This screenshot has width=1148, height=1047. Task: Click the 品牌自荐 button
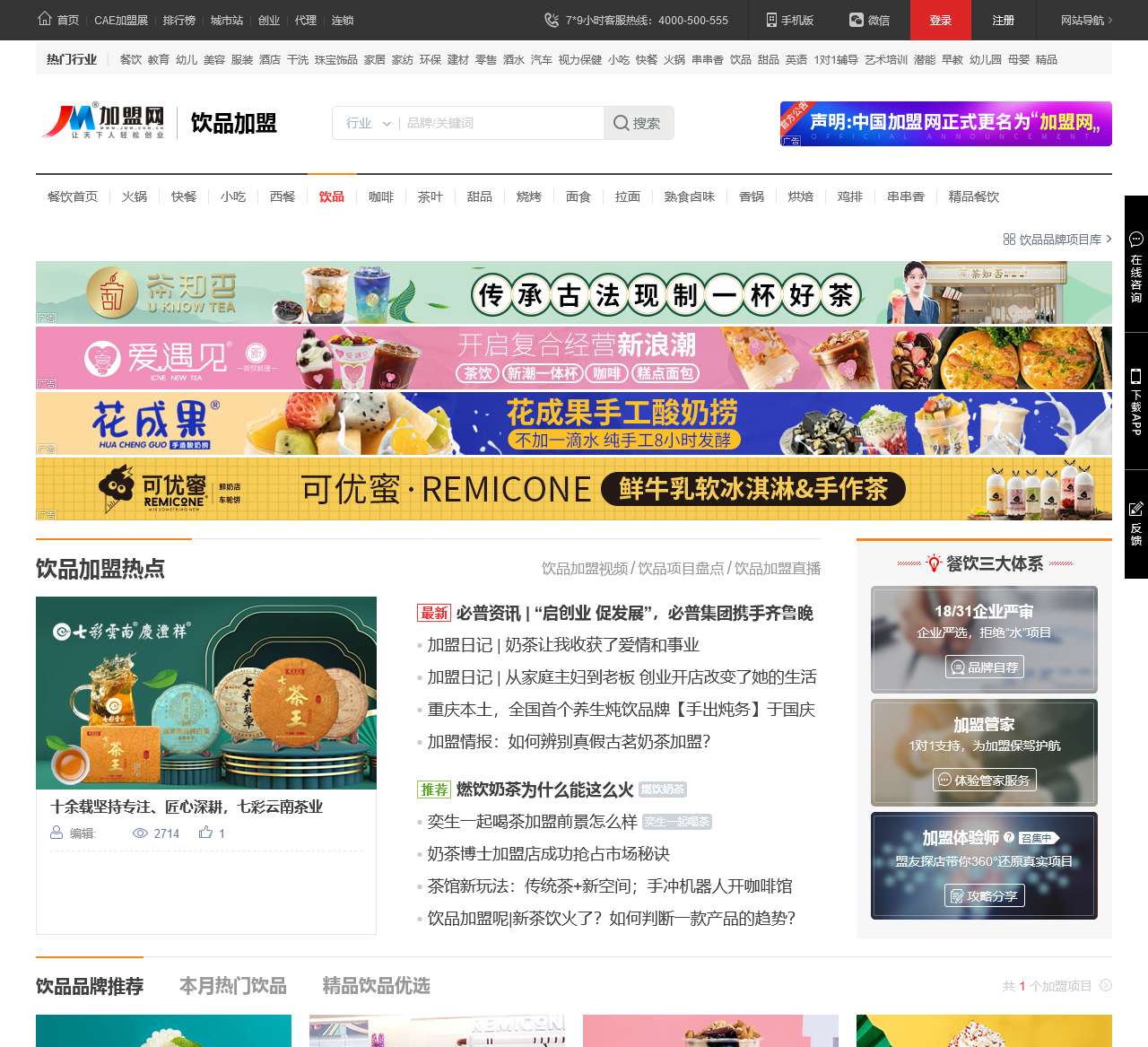tap(985, 667)
